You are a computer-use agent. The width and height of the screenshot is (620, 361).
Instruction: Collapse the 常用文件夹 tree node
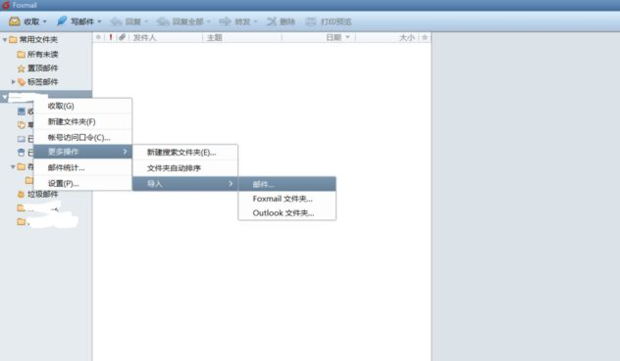5,40
